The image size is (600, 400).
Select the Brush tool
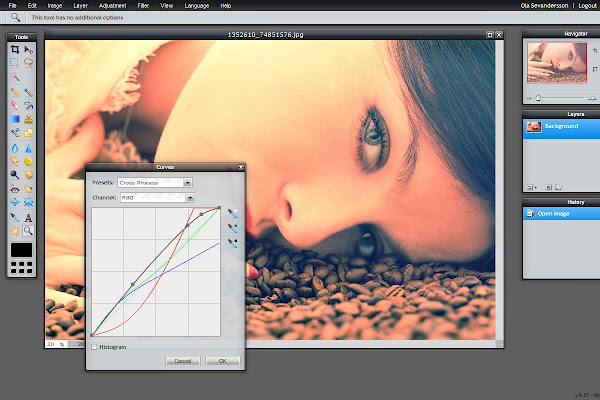click(28, 92)
